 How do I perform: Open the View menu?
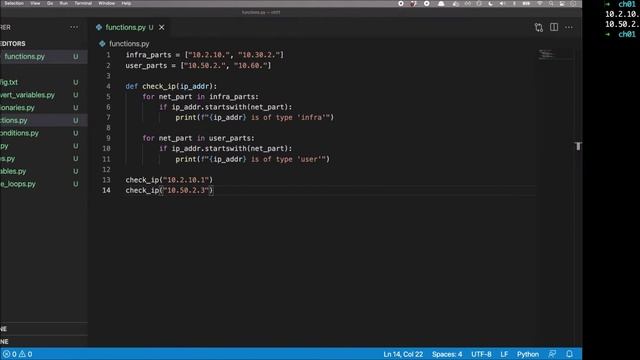(x=35, y=3)
